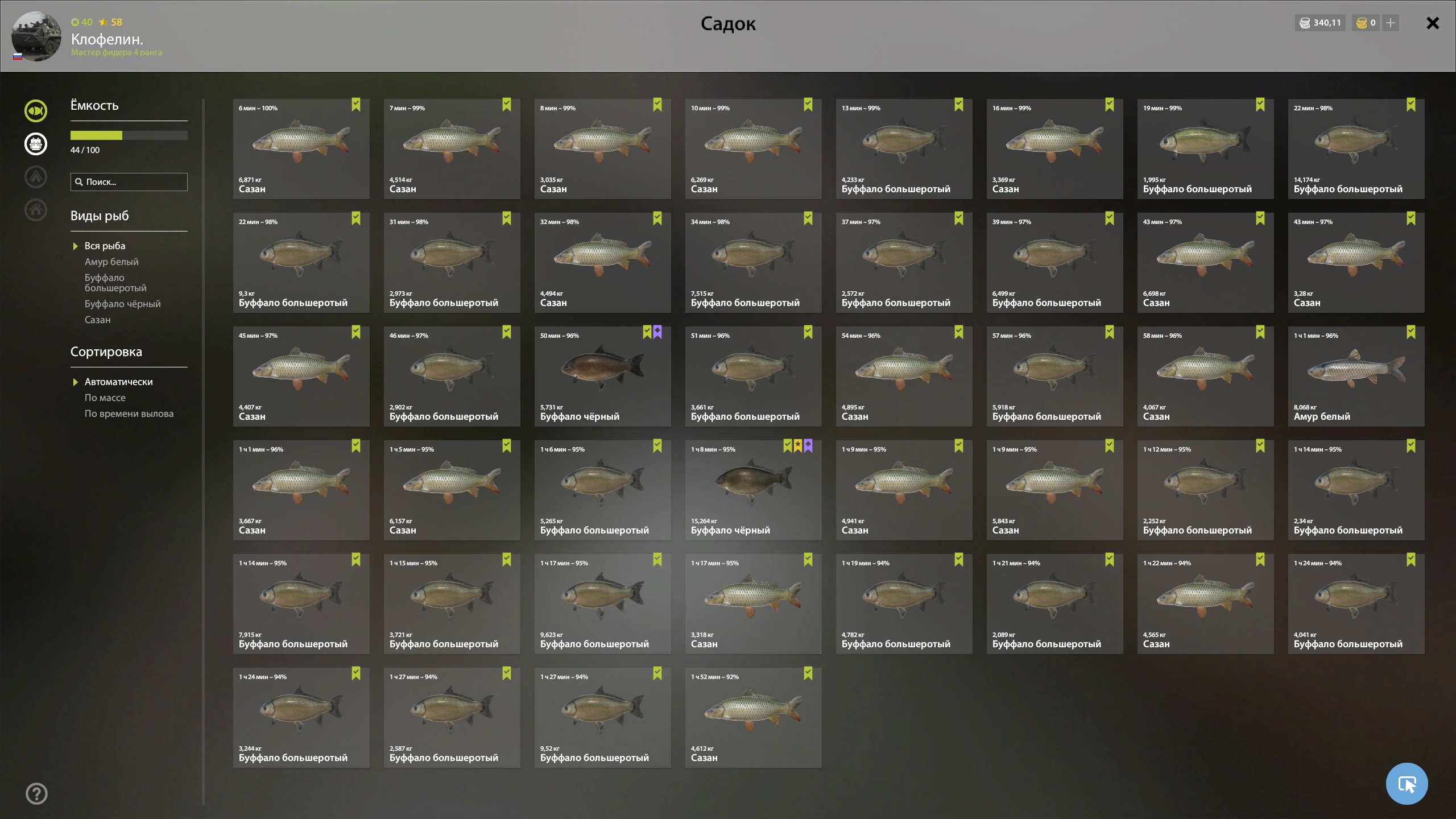Viewport: 1456px width, 819px height.
Task: Filter fish by Буффало чёрный
Action: coord(123,304)
